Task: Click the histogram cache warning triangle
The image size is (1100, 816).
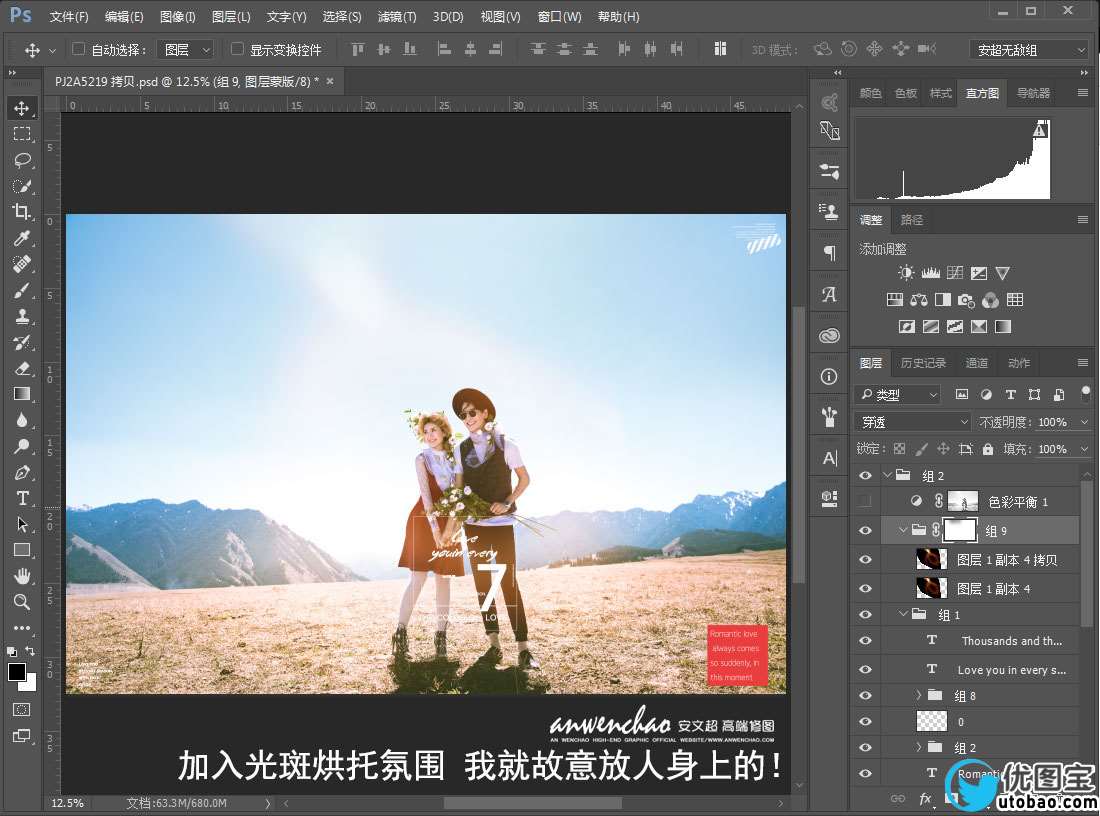Action: click(x=1040, y=130)
